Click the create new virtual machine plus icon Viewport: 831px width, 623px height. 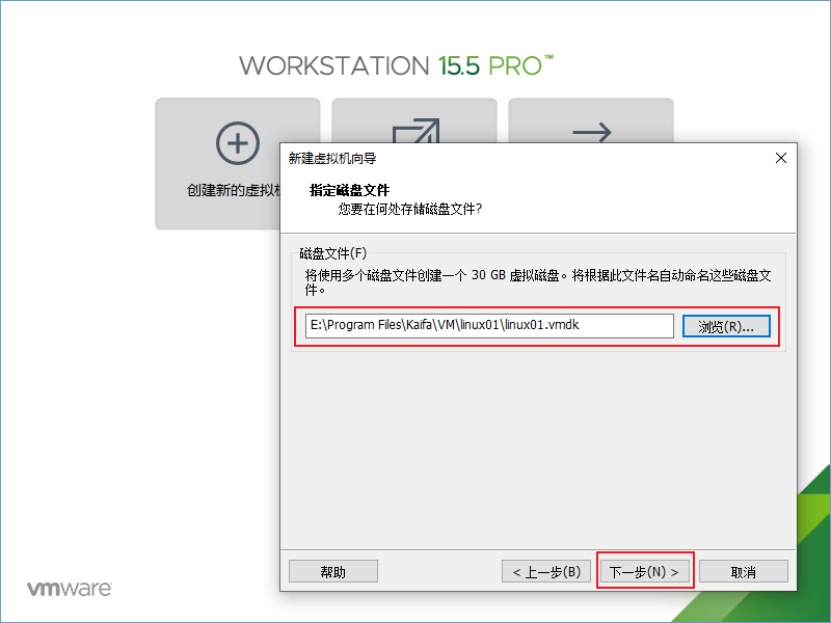[x=237, y=143]
